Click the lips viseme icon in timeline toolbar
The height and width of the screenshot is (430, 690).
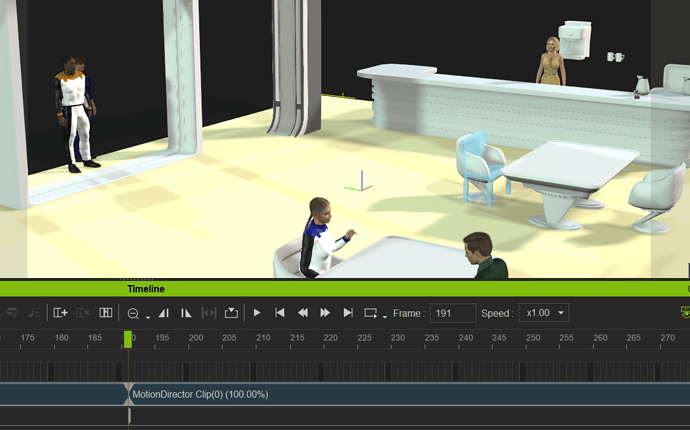(12, 313)
